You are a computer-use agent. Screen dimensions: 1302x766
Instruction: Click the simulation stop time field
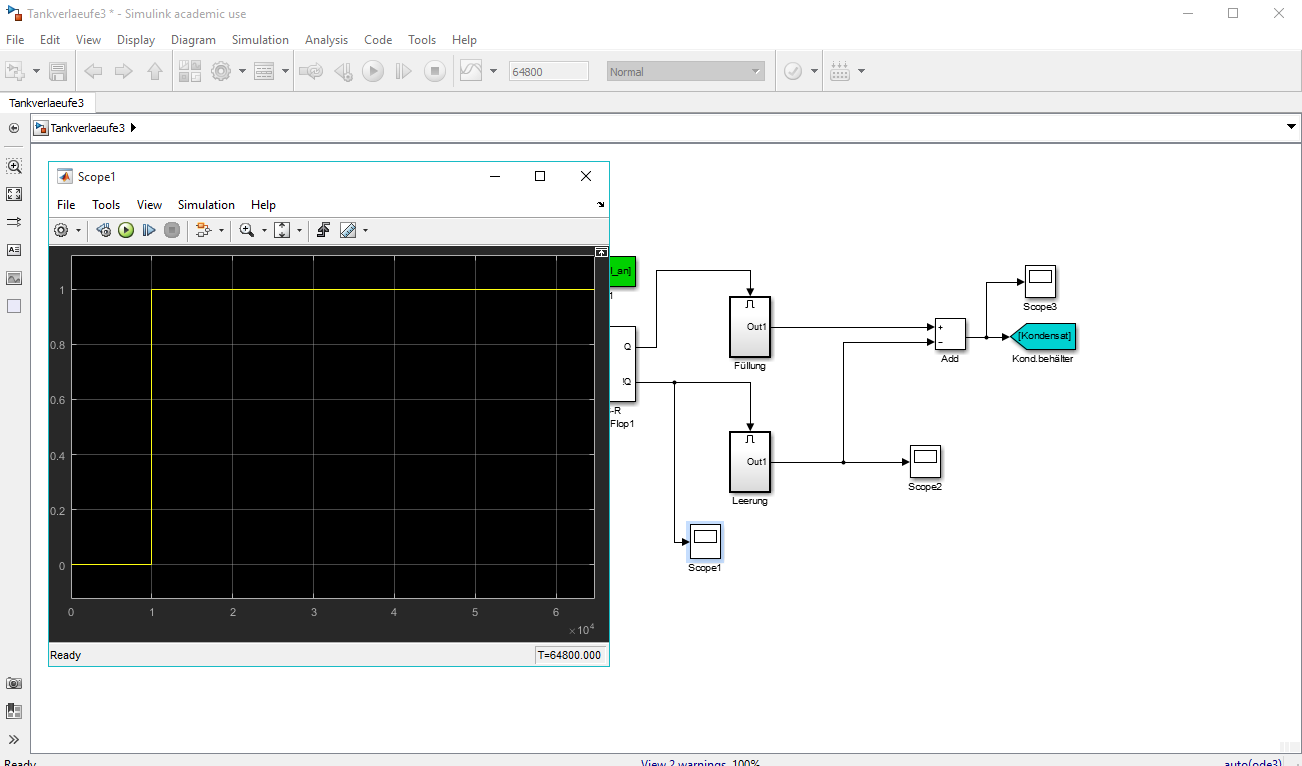click(x=548, y=72)
